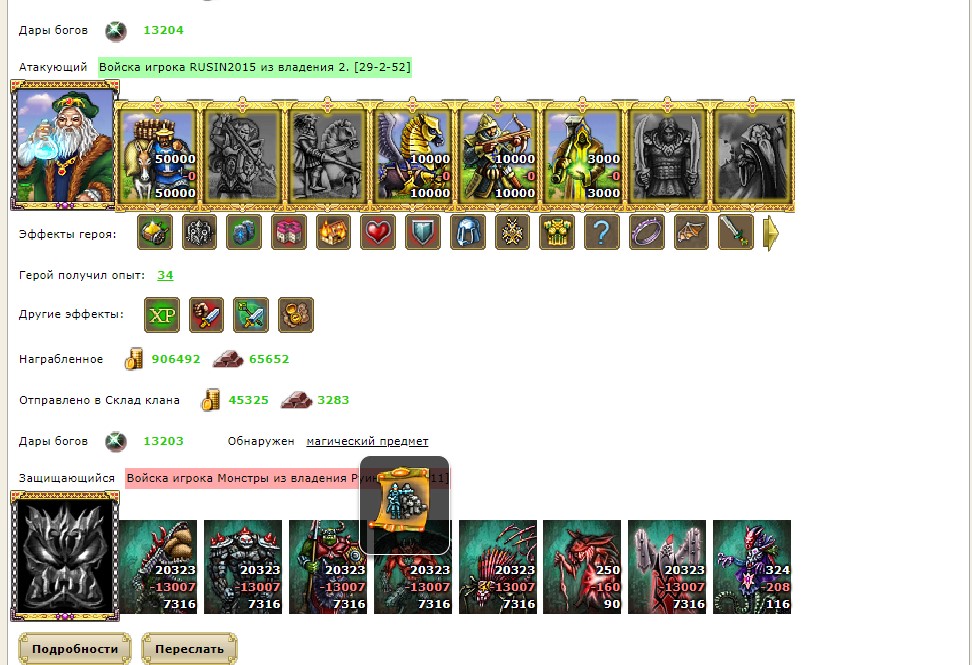Click the teal shield hero effect icon
The image size is (972, 665).
423,232
